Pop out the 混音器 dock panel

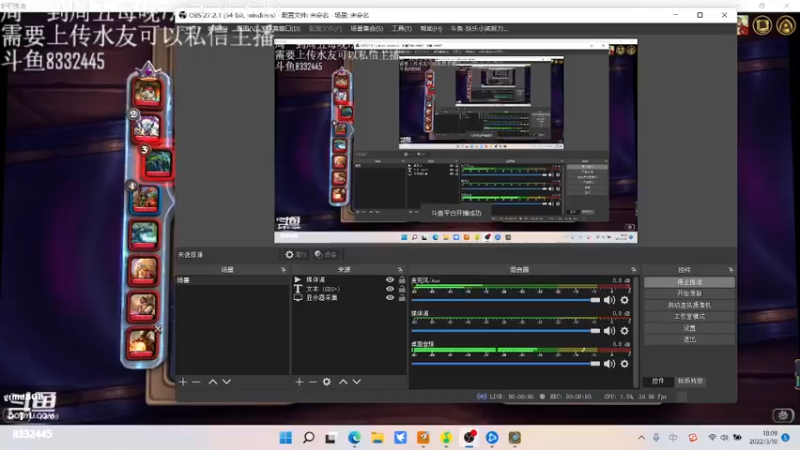click(634, 269)
